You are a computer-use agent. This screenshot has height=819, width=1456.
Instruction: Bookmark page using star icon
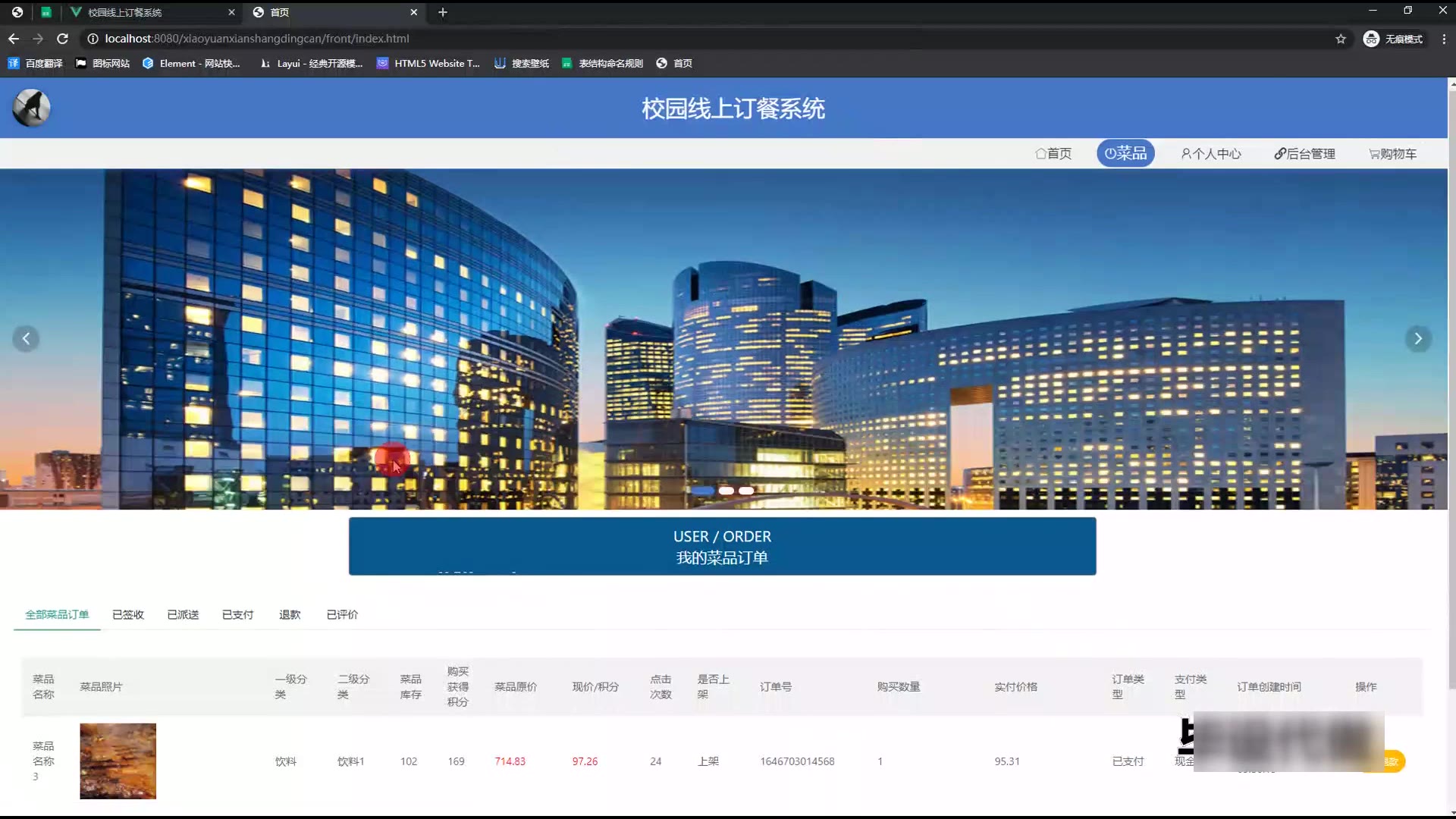click(x=1340, y=39)
